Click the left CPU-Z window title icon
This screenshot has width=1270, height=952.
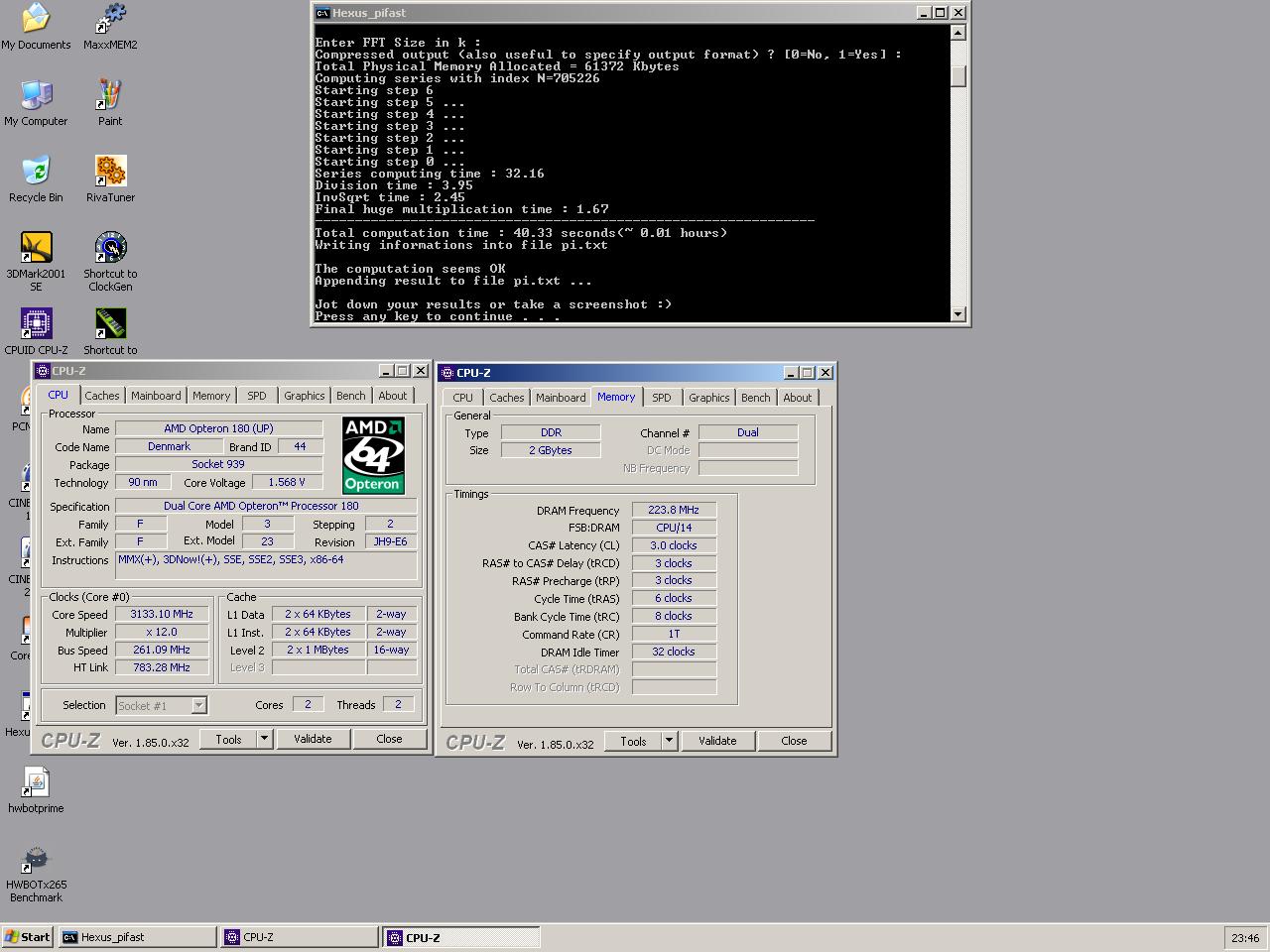click(x=43, y=371)
